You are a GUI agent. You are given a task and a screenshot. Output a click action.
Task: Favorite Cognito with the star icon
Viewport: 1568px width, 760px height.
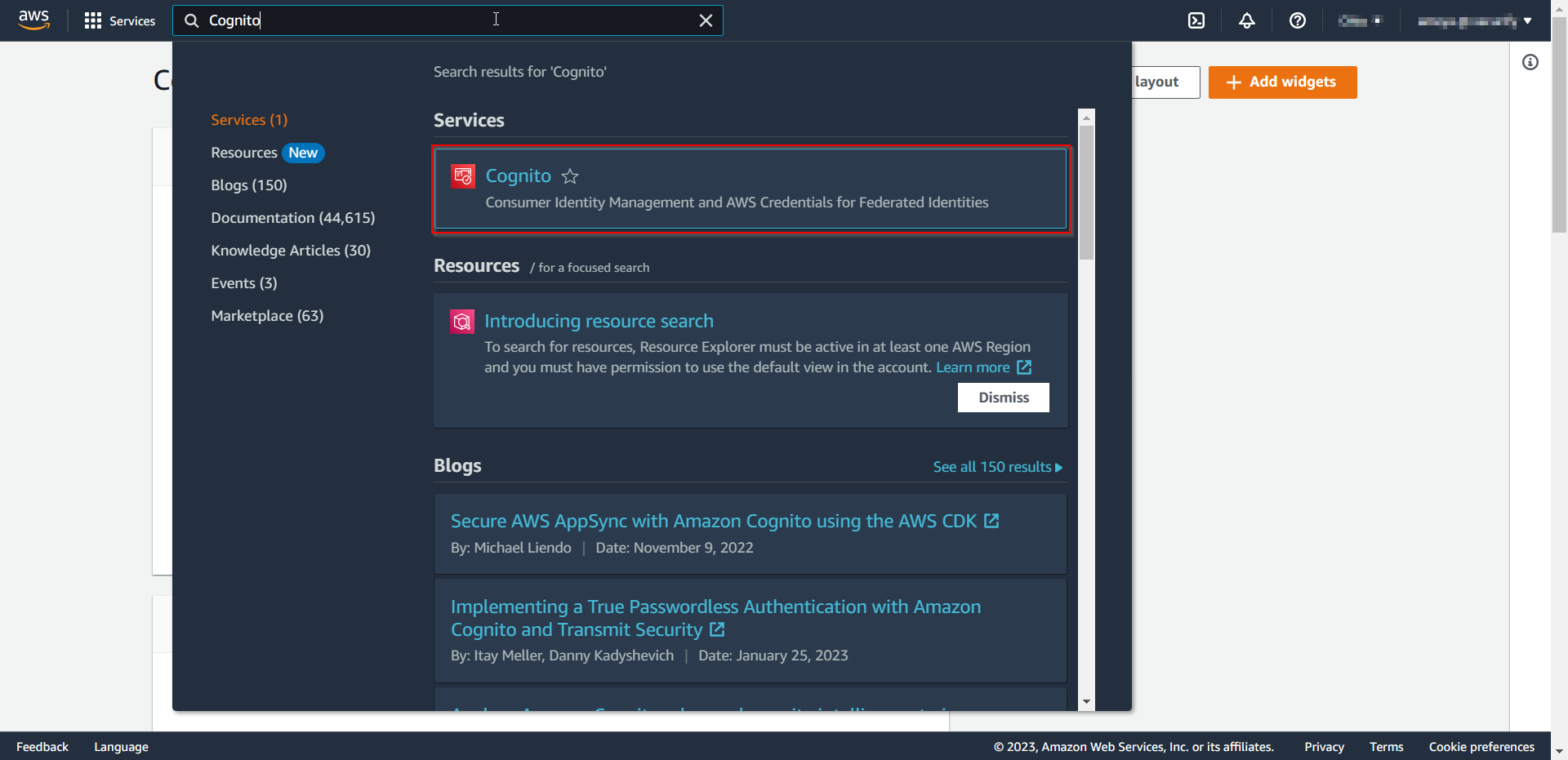(x=570, y=176)
